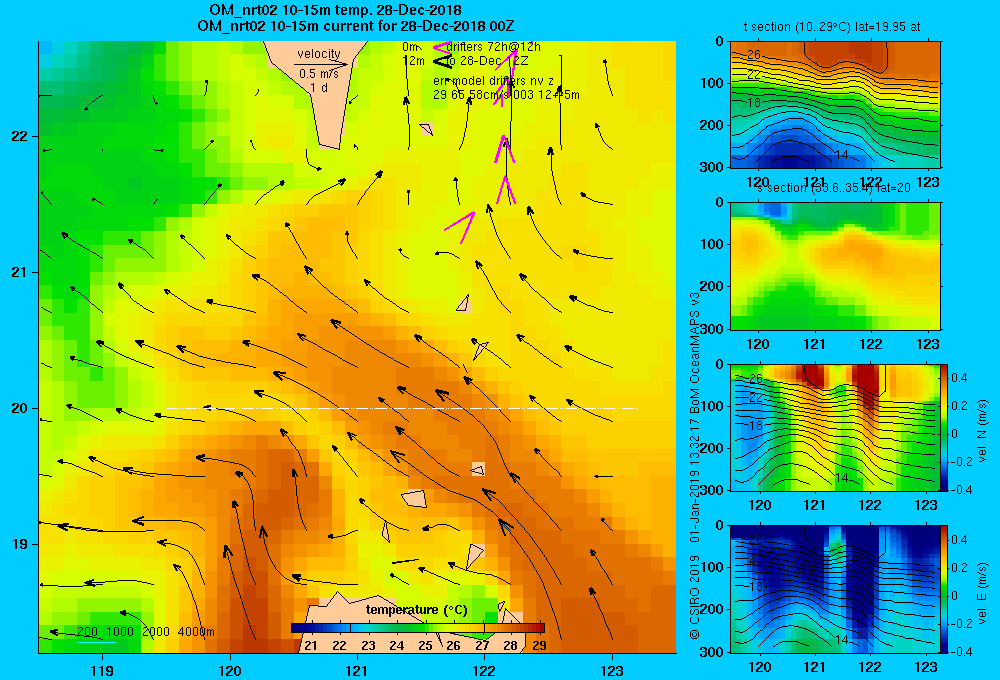Click latitude label '21' on the main map
Screen dimensions: 1000x680
pyautogui.click(x=20, y=272)
